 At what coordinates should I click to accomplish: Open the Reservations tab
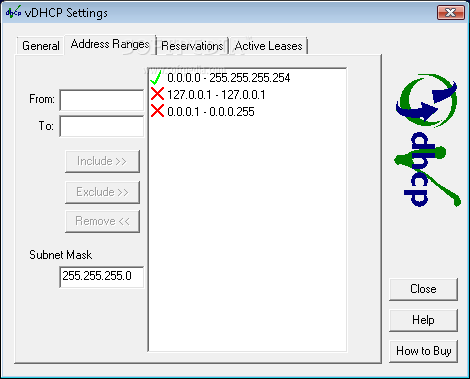pos(192,46)
